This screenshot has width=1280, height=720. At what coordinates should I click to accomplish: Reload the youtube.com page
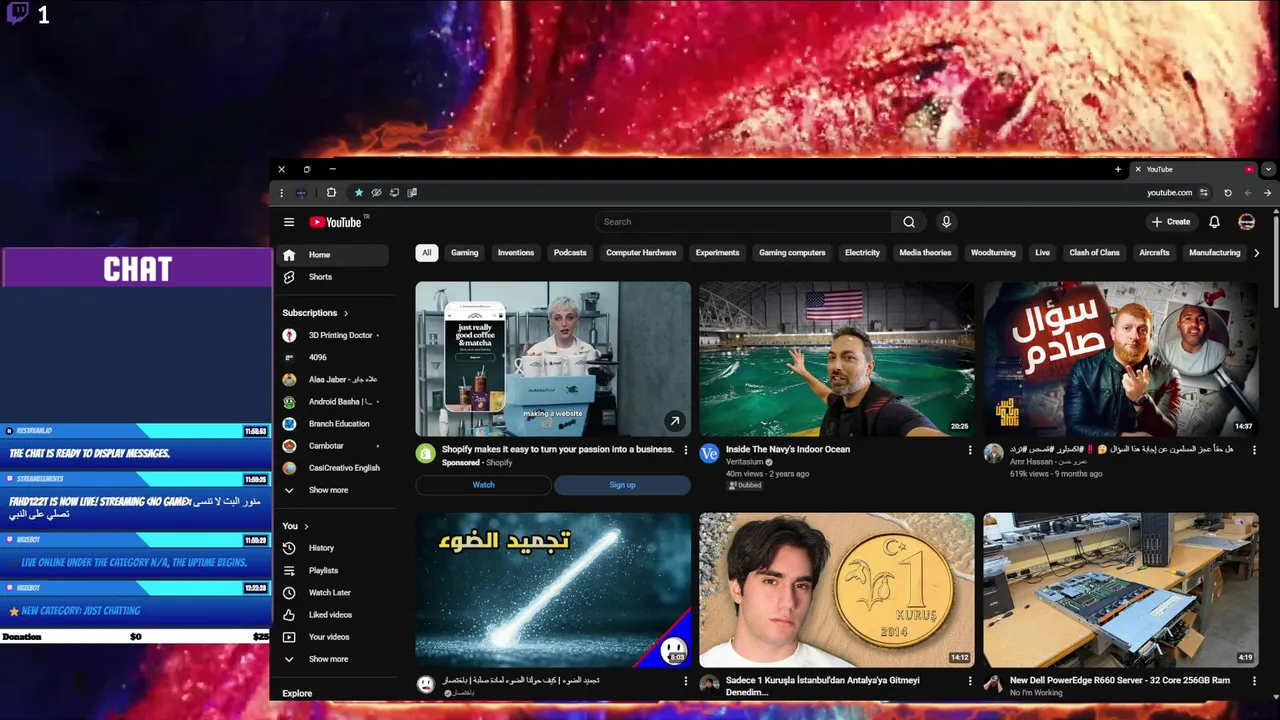(x=1228, y=193)
